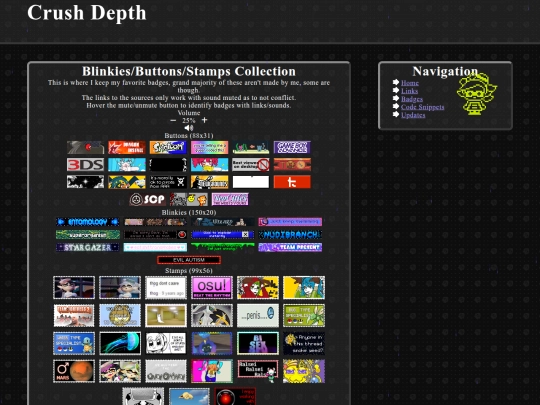Click the Evil Autism blinkie

pos(189,260)
